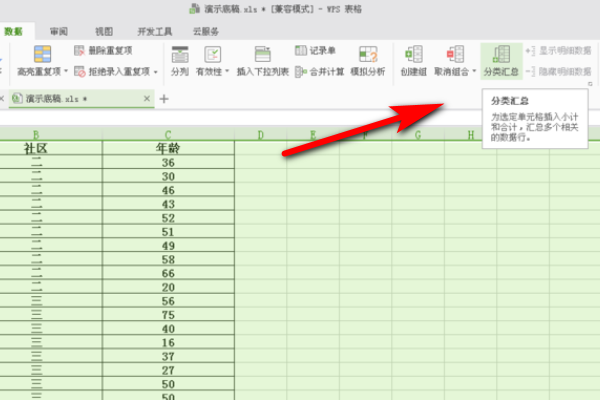Select cell with age 46
The width and height of the screenshot is (600, 400).
click(x=168, y=190)
